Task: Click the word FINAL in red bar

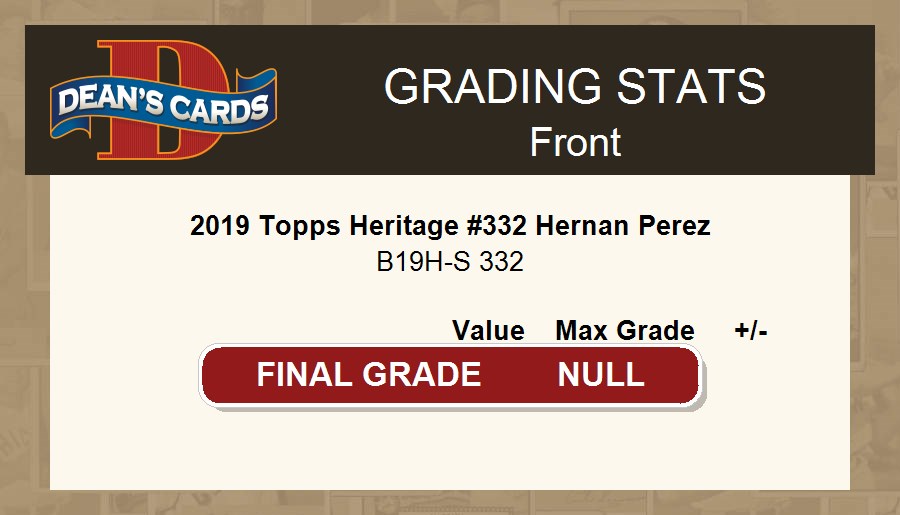Action: (305, 375)
